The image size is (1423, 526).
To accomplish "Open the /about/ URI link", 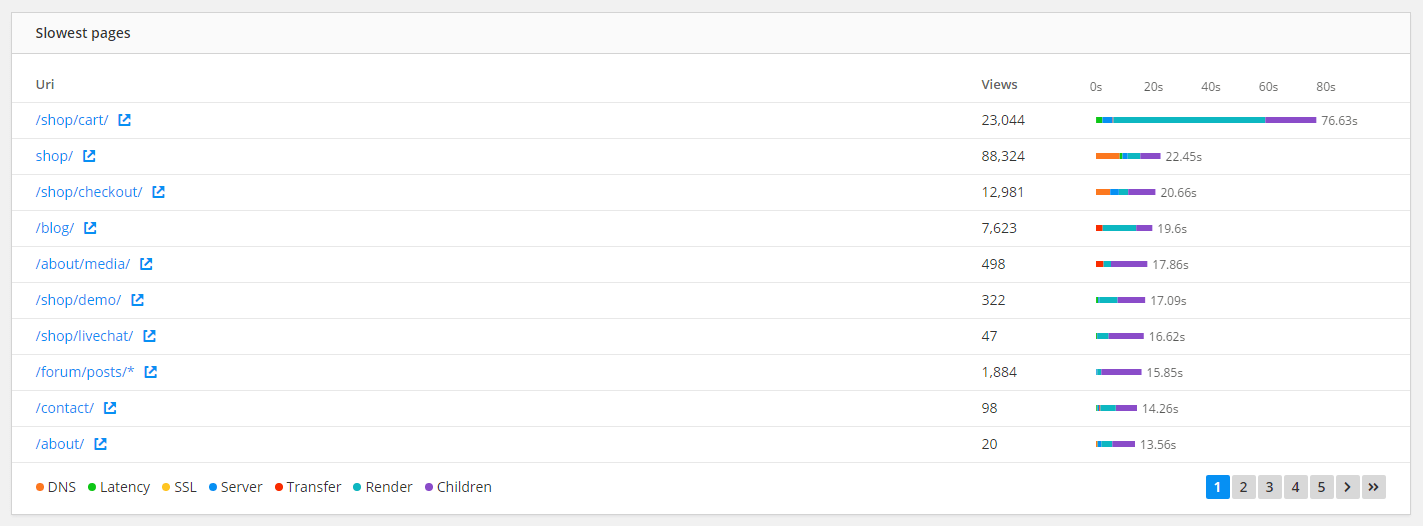I will (x=60, y=444).
